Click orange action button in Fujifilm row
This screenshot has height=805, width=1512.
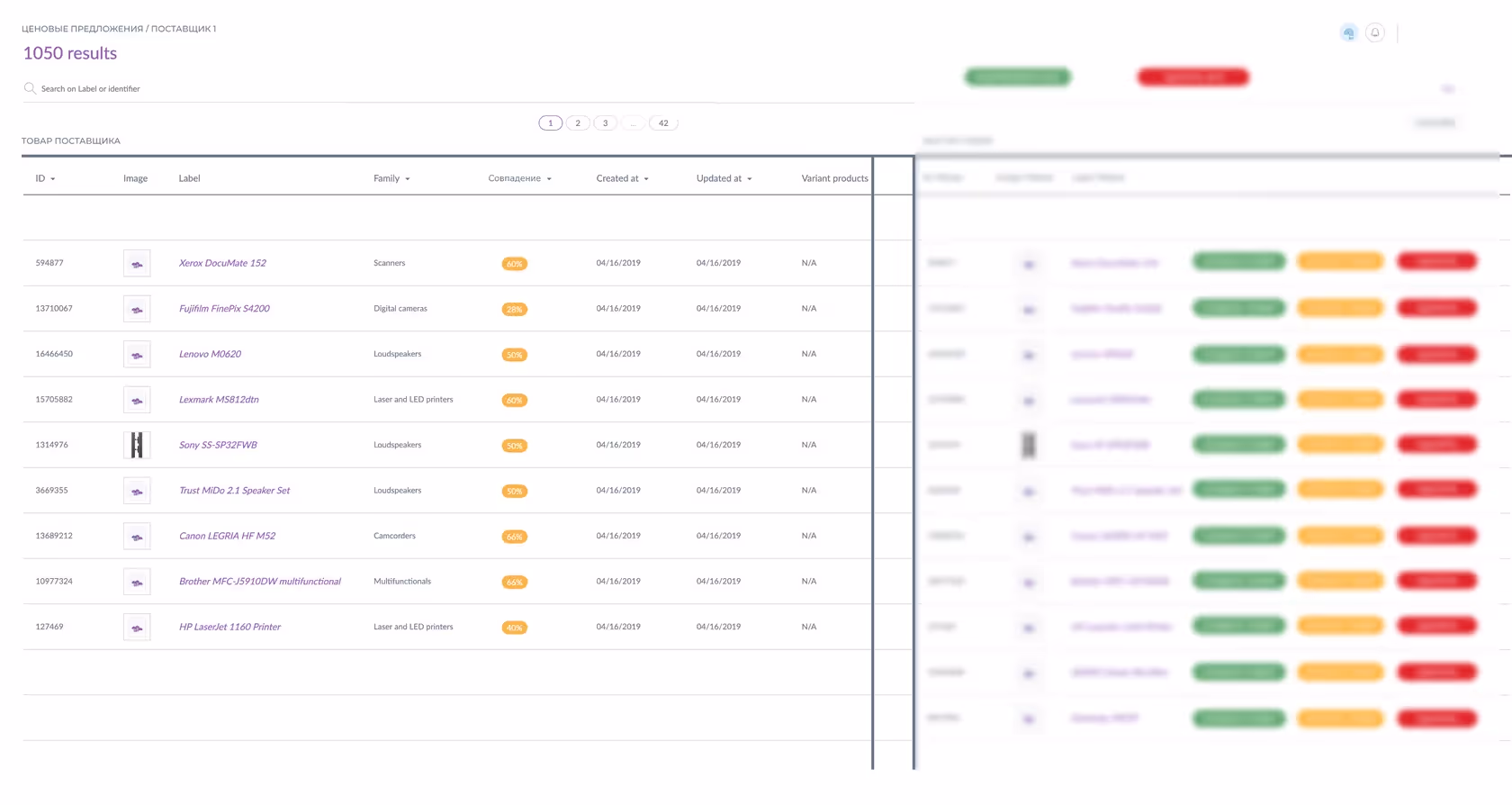[1340, 308]
